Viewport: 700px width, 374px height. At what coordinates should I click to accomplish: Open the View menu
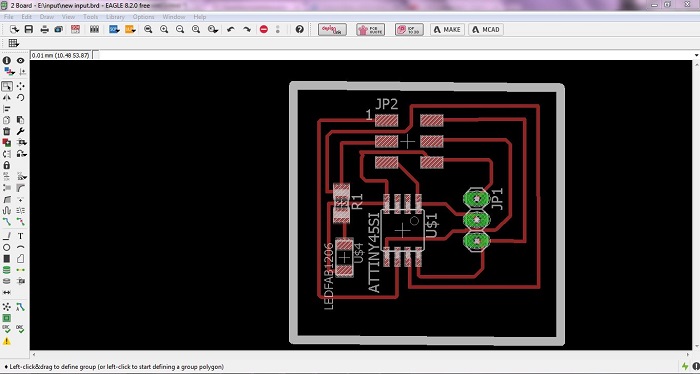68,17
